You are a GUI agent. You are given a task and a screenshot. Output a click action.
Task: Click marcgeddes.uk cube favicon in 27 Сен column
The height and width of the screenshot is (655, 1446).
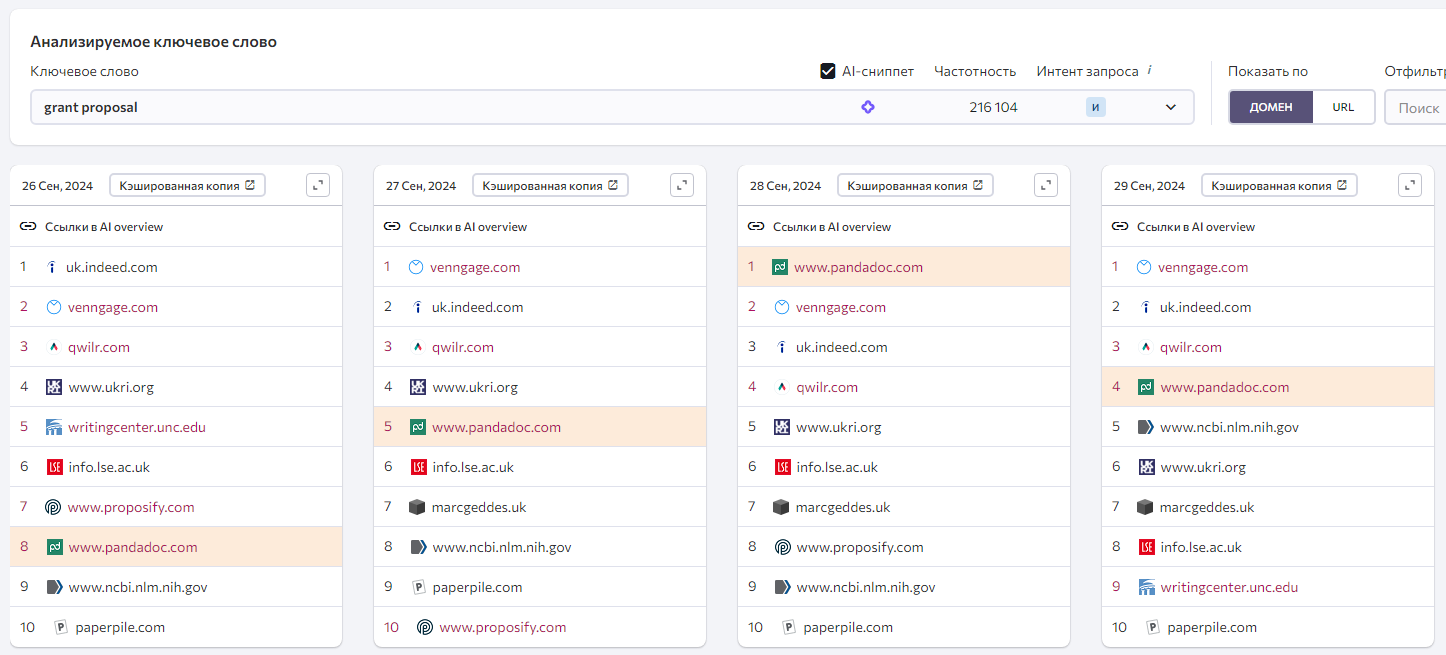coord(418,507)
